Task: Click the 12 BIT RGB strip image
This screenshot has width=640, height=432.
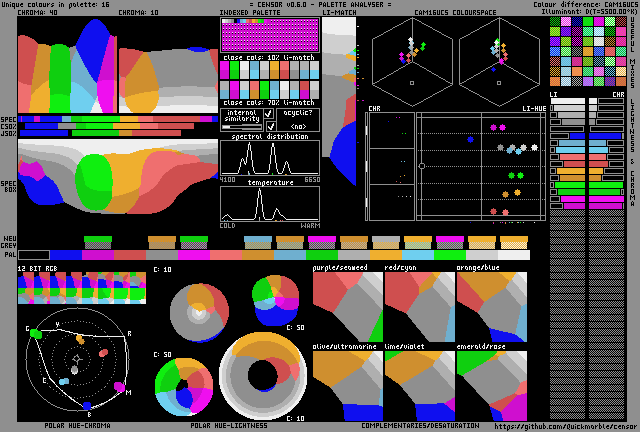Action: pyautogui.click(x=82, y=288)
